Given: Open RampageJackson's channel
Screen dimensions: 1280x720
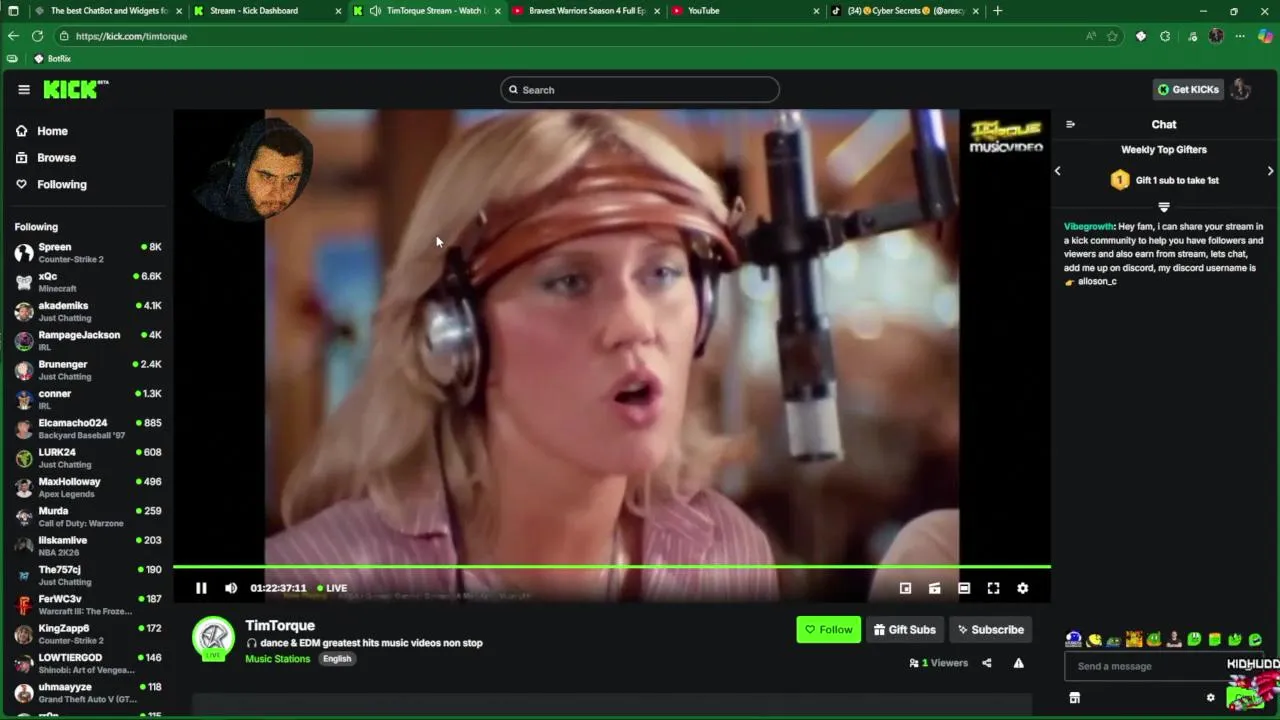Looking at the screenshot, I should 88,341.
